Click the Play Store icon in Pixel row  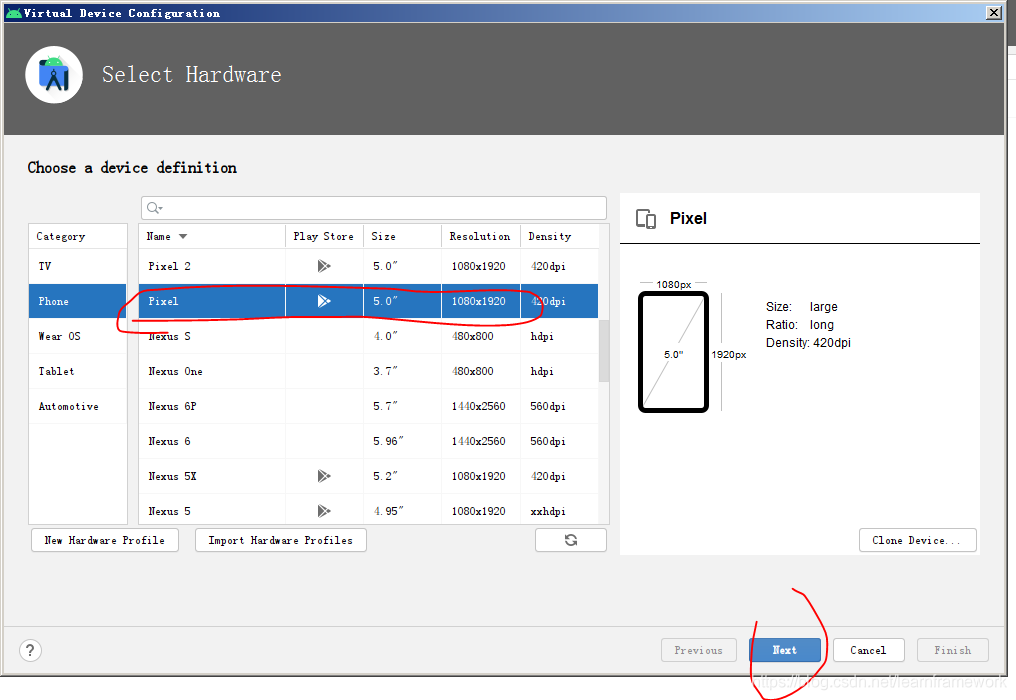tap(324, 301)
